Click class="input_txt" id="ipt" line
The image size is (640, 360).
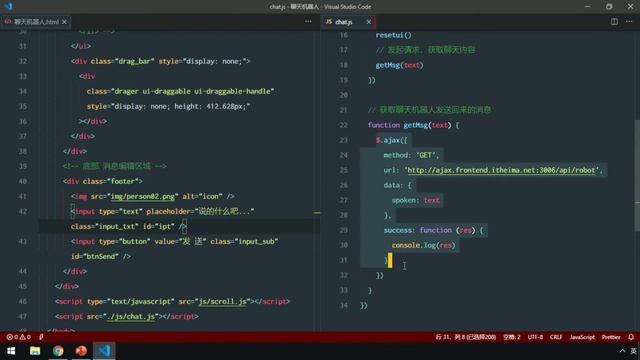pyautogui.click(x=129, y=226)
